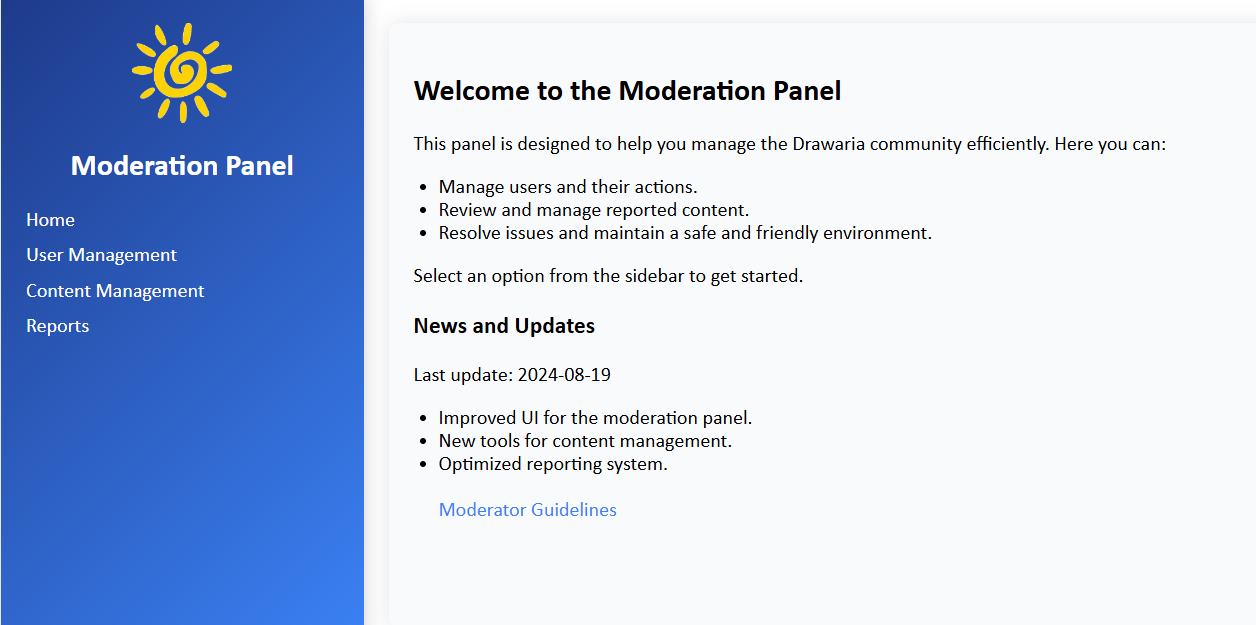Open the Home sidebar link
The height and width of the screenshot is (625, 1256).
tap(50, 220)
